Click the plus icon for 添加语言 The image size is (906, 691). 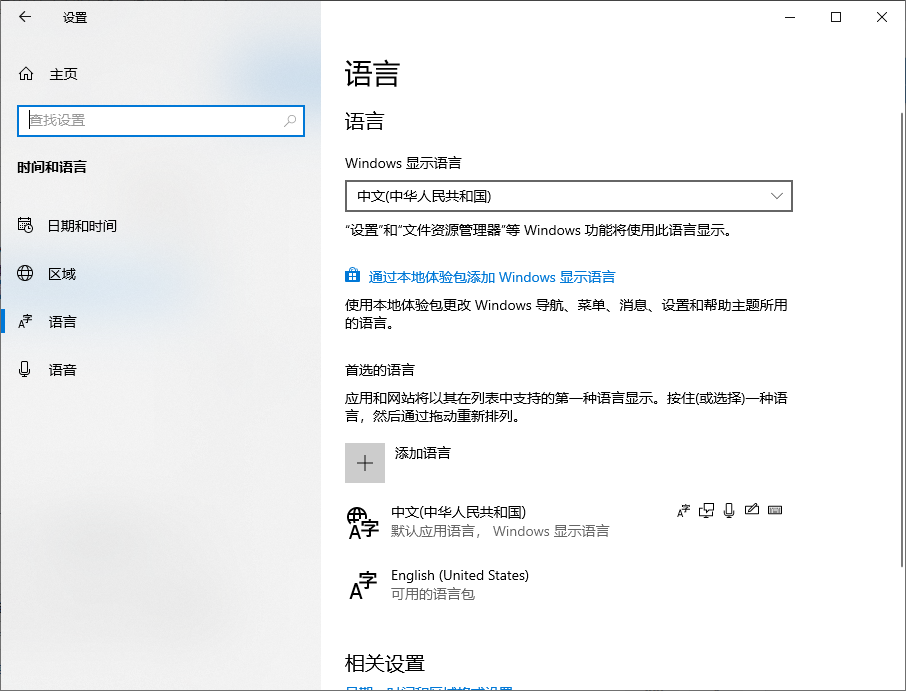[x=365, y=463]
